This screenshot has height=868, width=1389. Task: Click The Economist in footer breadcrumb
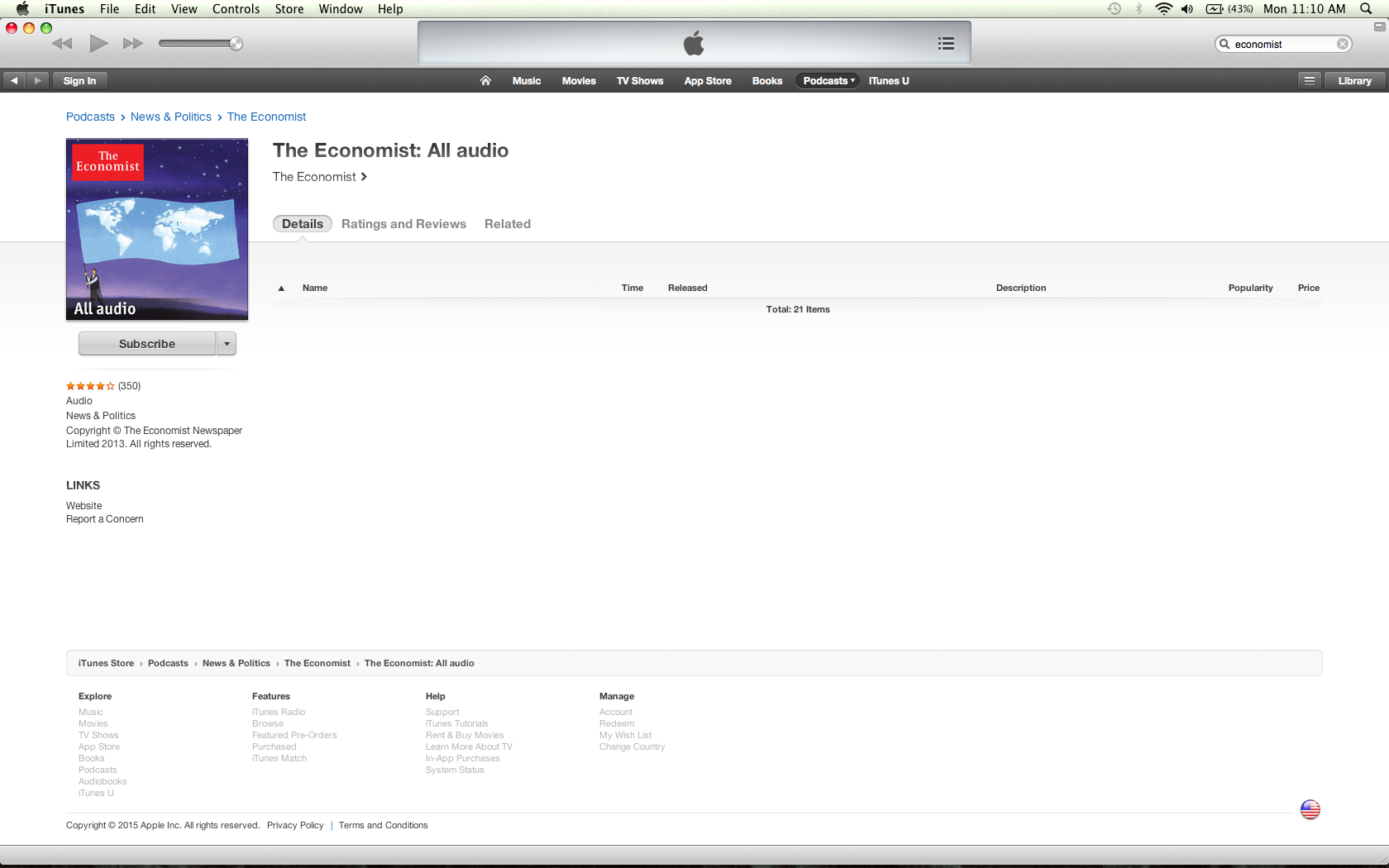pyautogui.click(x=317, y=663)
